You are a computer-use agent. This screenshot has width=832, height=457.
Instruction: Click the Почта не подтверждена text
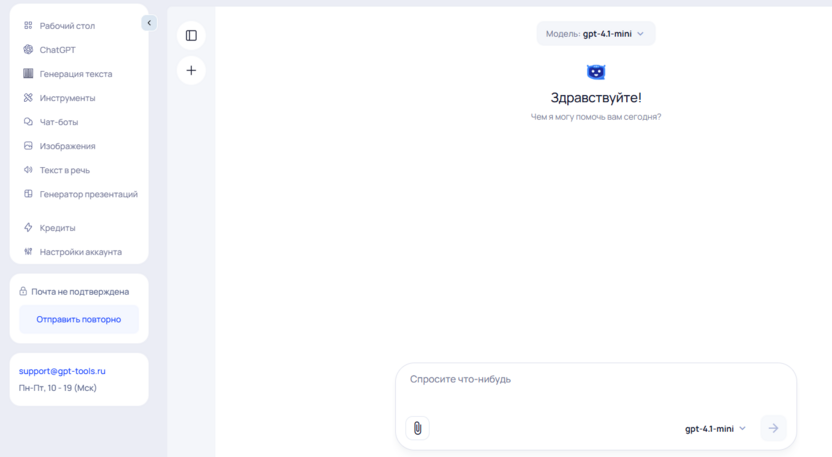(80, 291)
